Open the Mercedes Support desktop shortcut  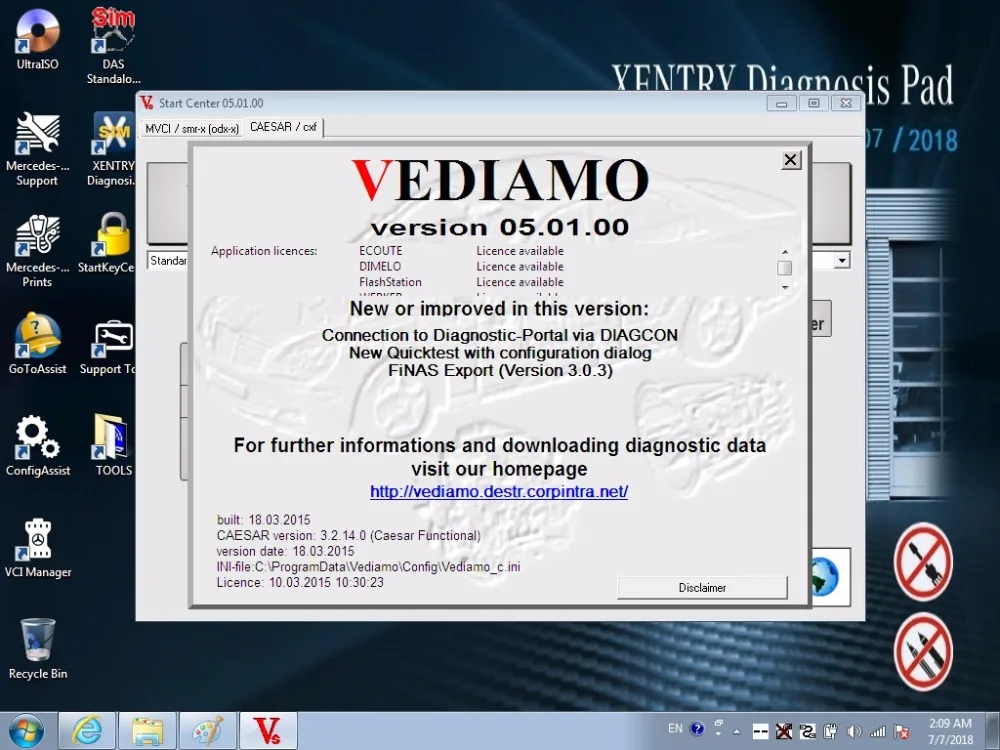[38, 149]
